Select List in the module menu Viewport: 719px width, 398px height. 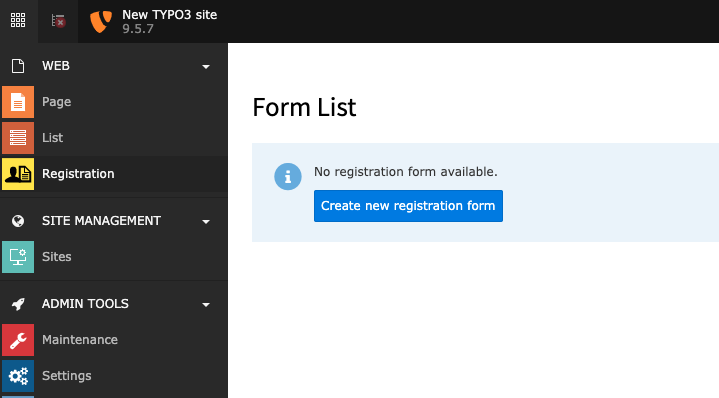(52, 138)
